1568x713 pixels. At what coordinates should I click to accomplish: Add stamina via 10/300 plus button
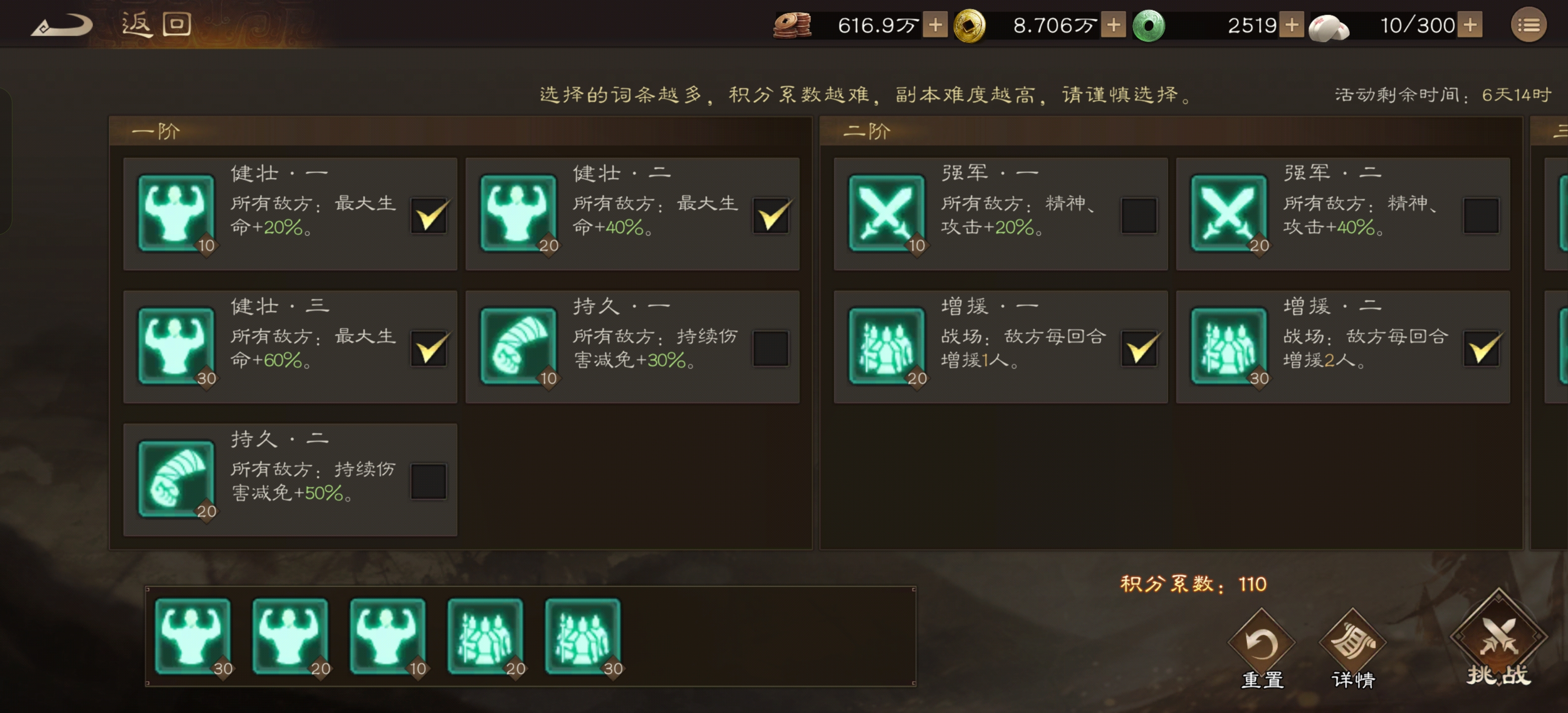[x=1470, y=26]
